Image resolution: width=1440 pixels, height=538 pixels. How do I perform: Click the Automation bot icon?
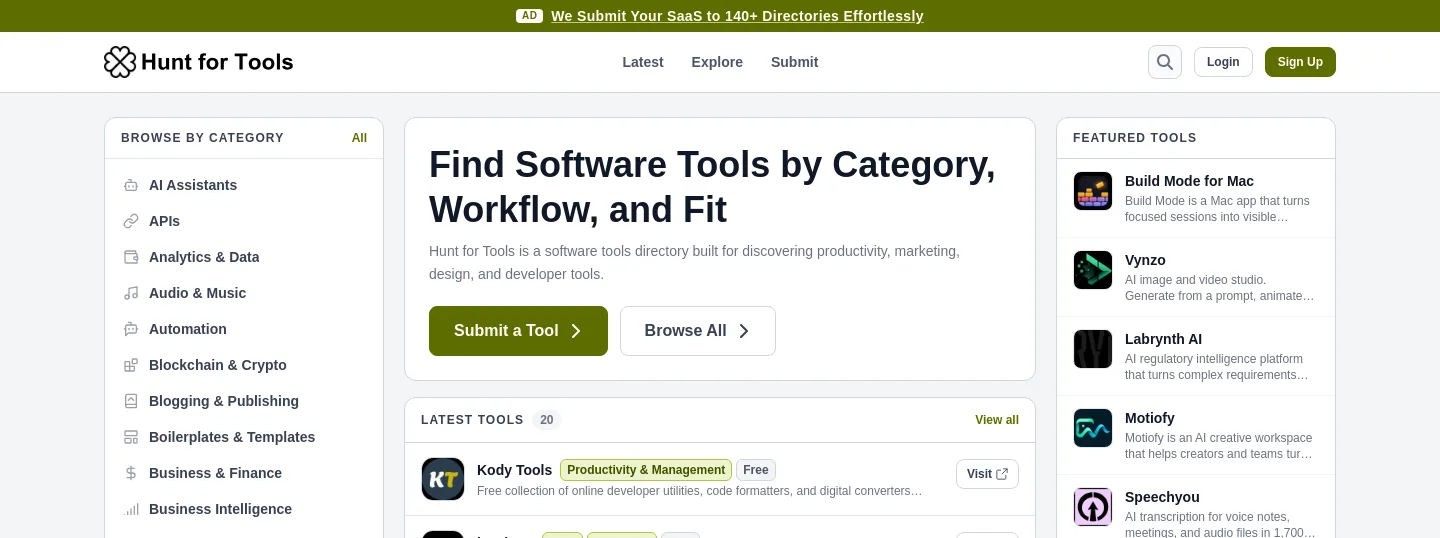(131, 329)
